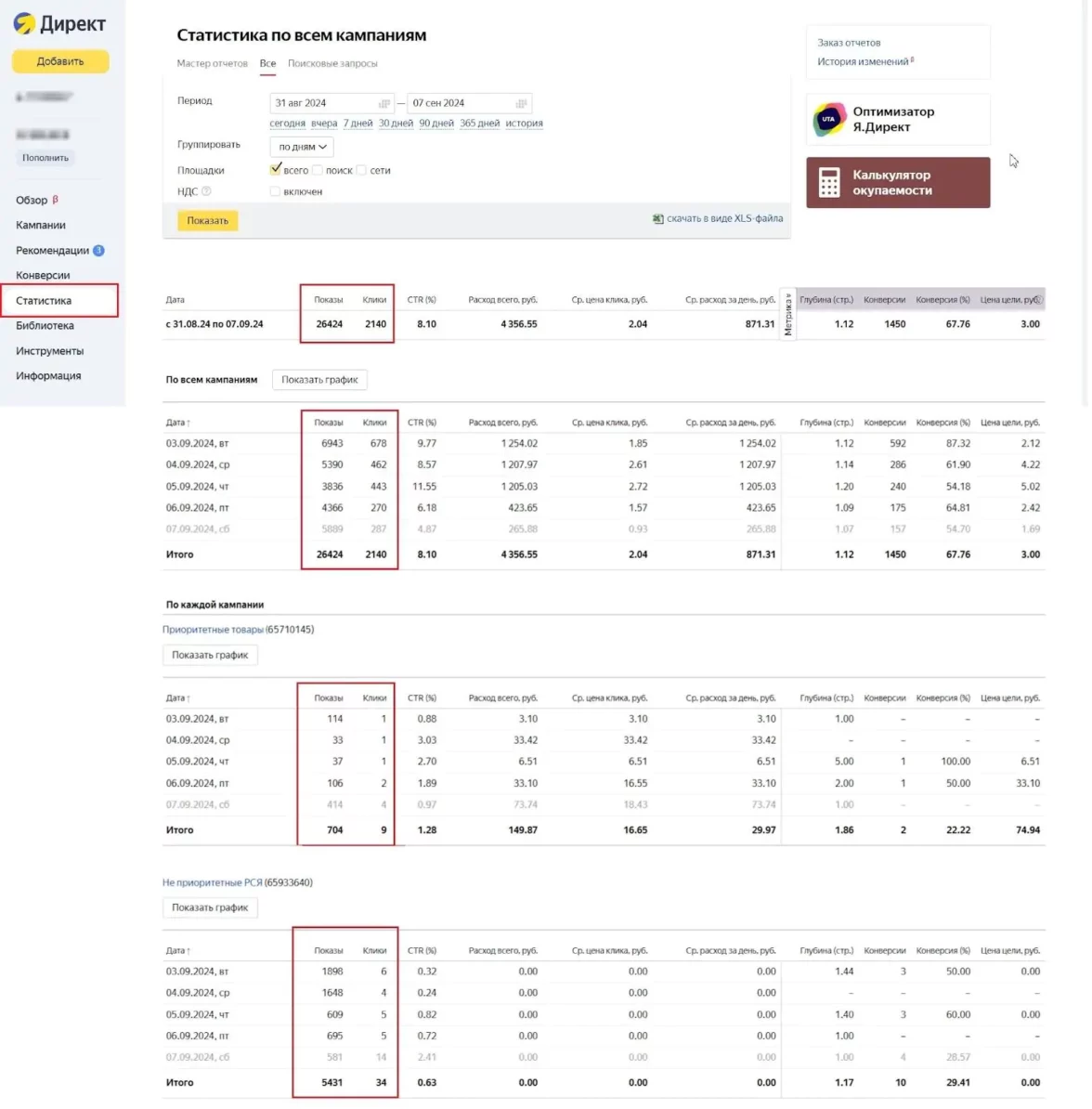Click the 'история' period link

click(524, 123)
